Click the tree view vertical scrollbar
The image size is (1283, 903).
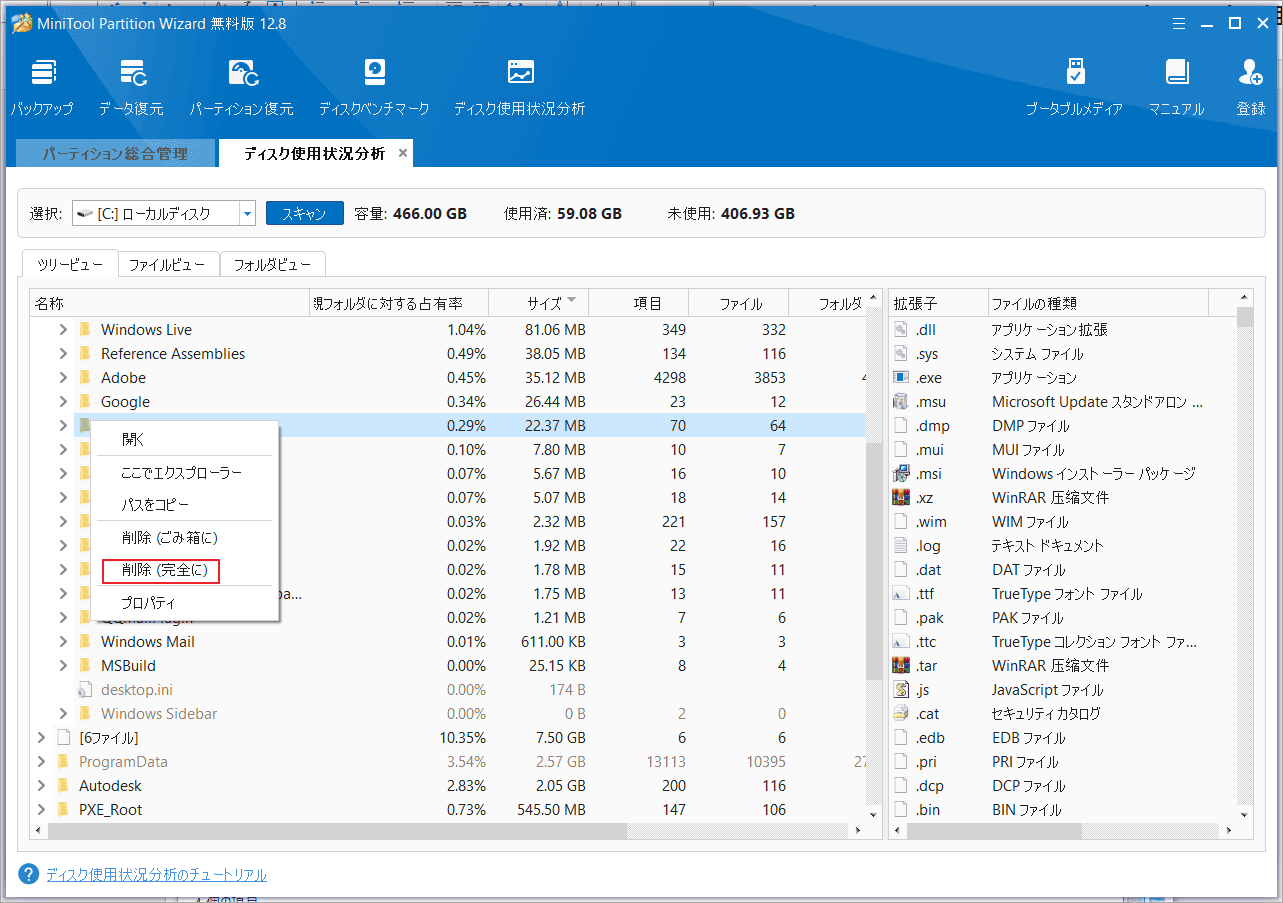(873, 560)
